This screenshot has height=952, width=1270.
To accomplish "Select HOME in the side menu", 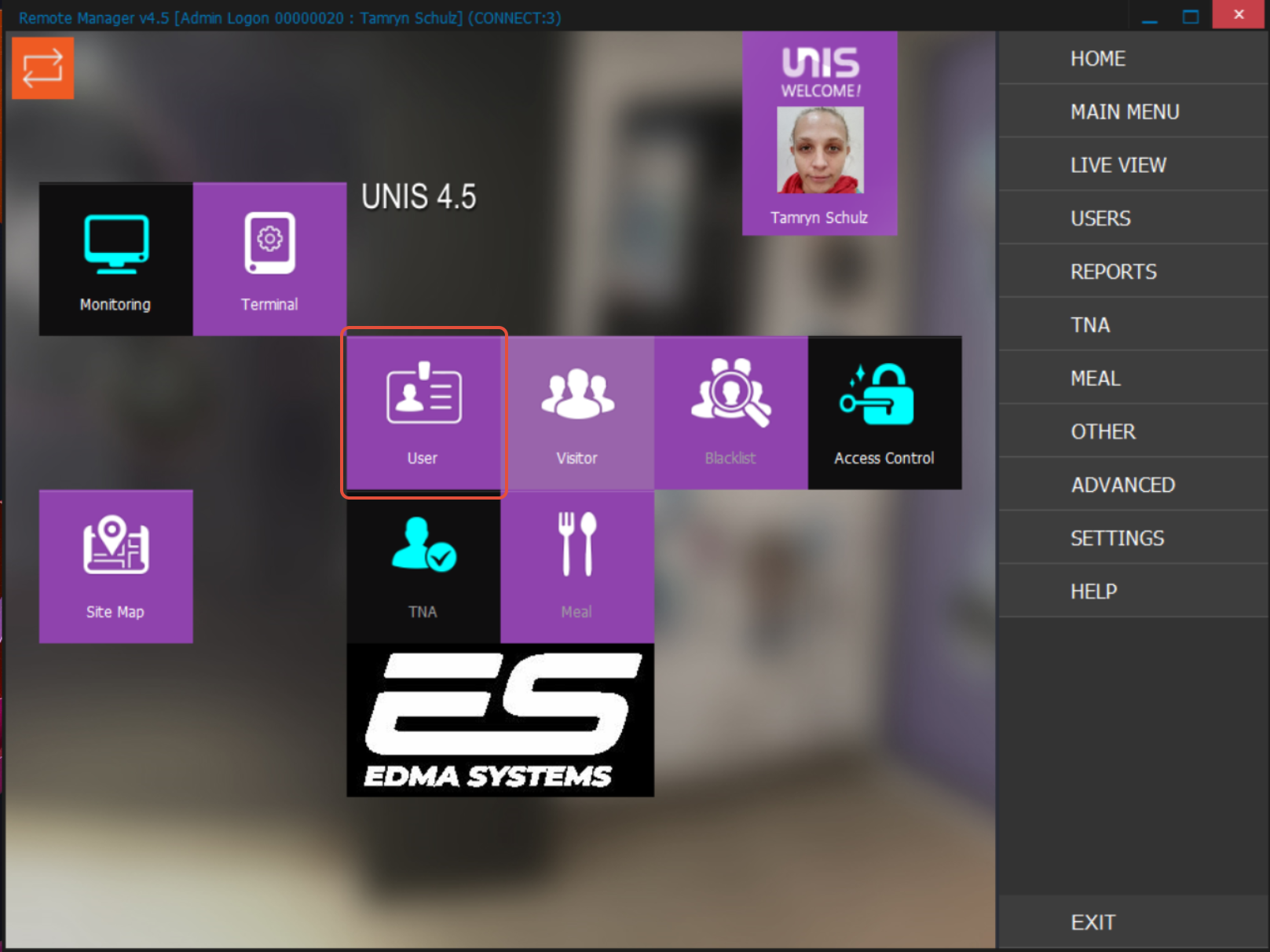I will pyautogui.click(x=1134, y=58).
